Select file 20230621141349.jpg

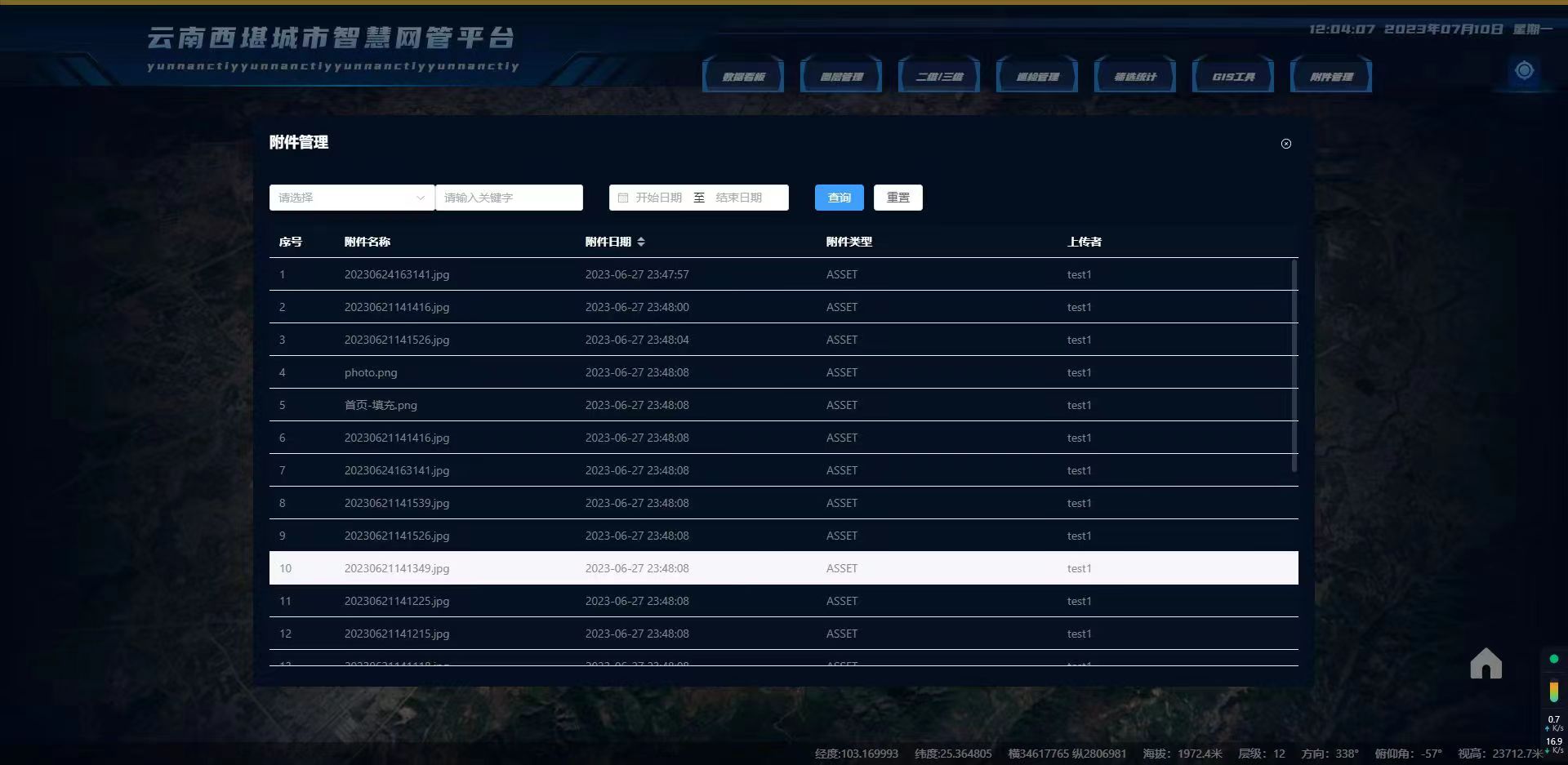click(x=397, y=568)
